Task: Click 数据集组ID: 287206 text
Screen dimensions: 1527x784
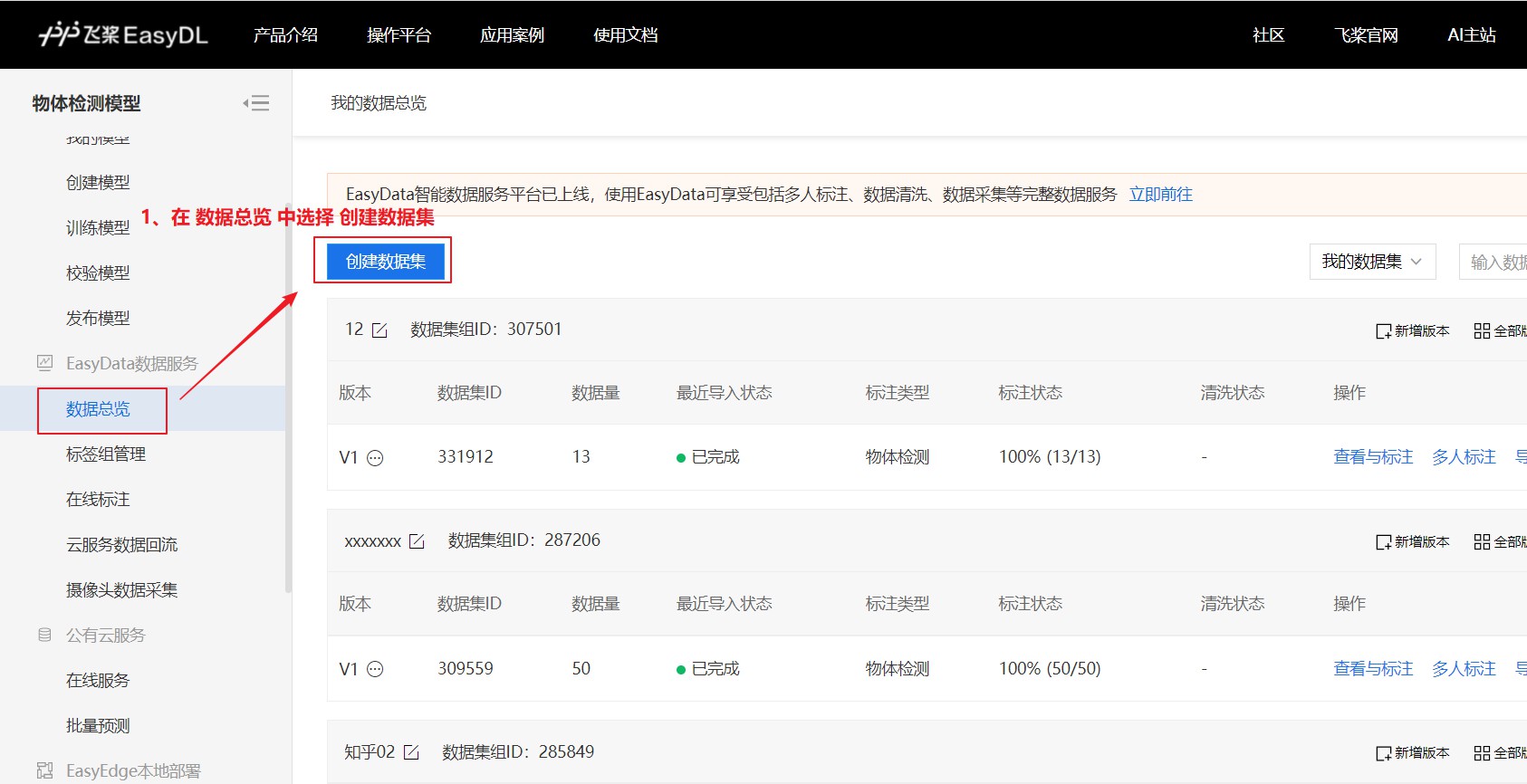Action: click(523, 540)
